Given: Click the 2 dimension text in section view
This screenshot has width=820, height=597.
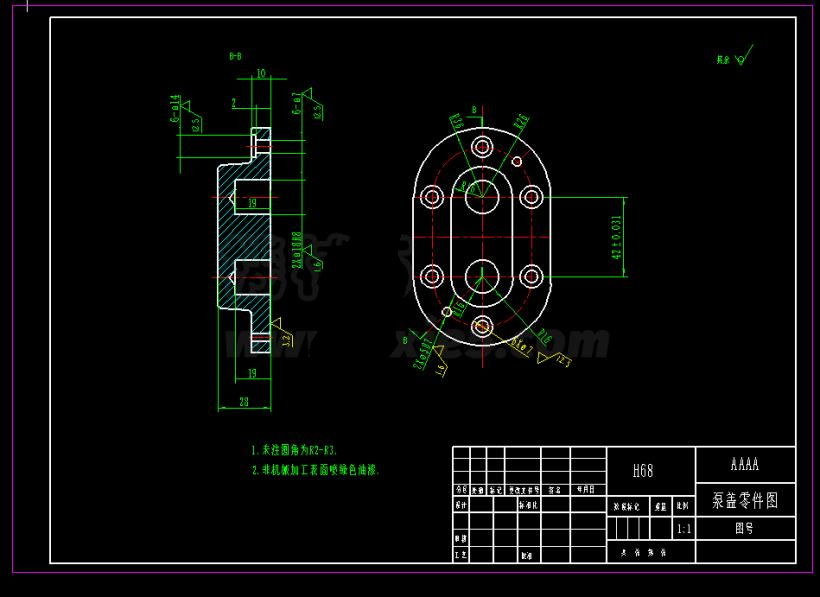Looking at the screenshot, I should (x=234, y=104).
